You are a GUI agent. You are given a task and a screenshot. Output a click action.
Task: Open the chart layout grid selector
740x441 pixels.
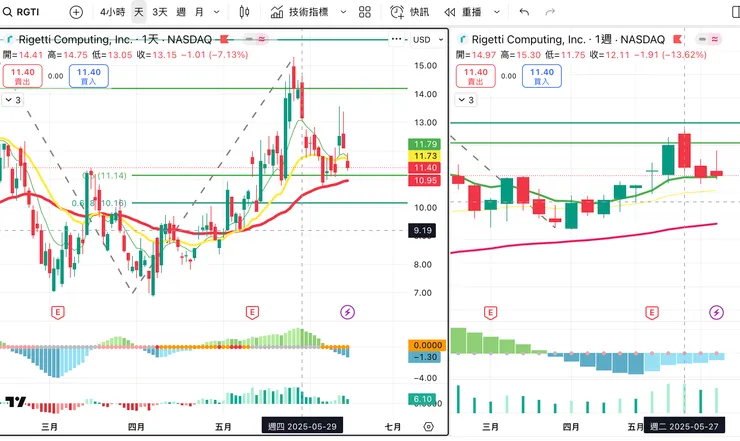point(365,12)
